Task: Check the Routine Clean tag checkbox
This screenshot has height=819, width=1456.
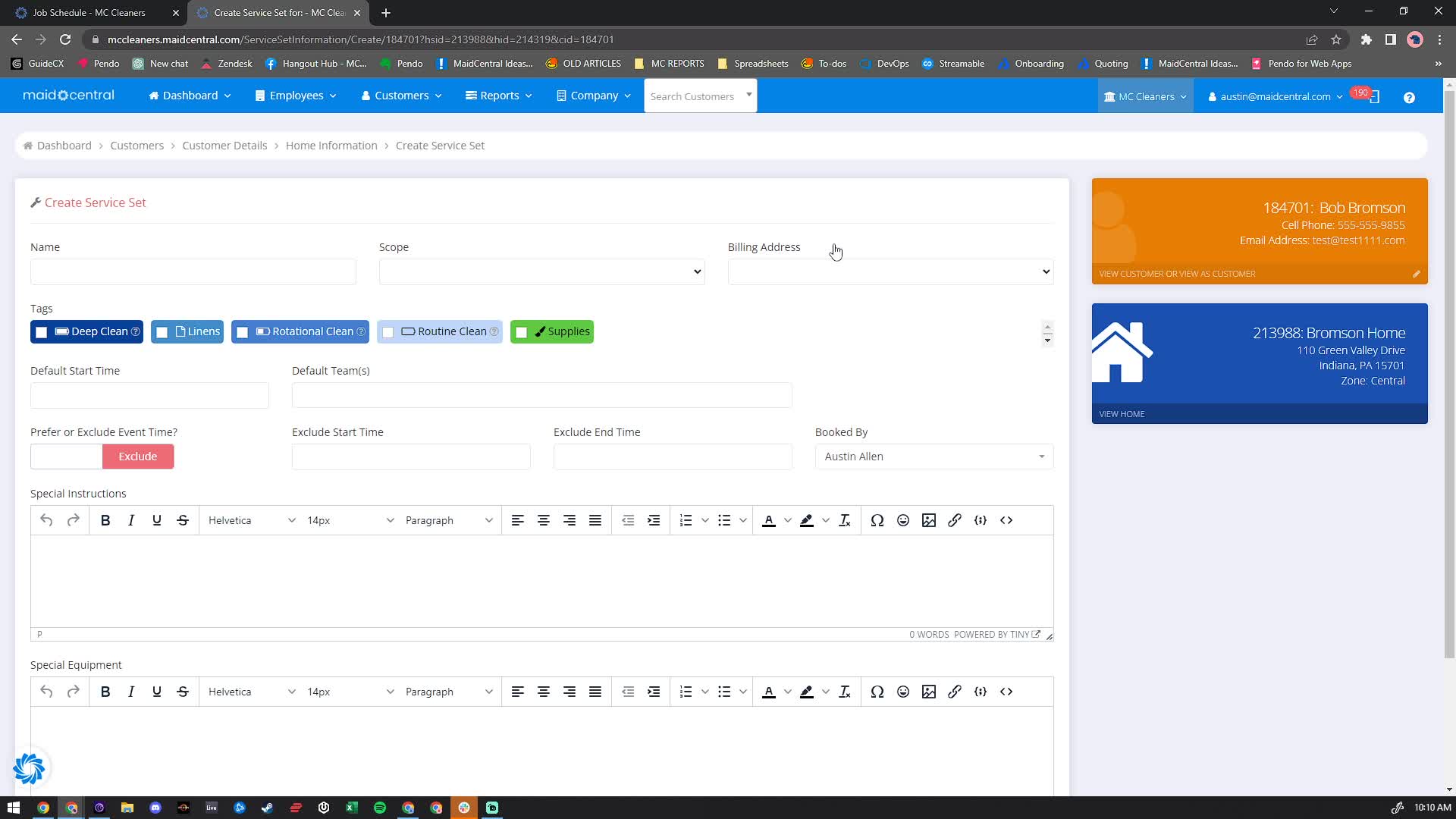Action: click(x=388, y=332)
